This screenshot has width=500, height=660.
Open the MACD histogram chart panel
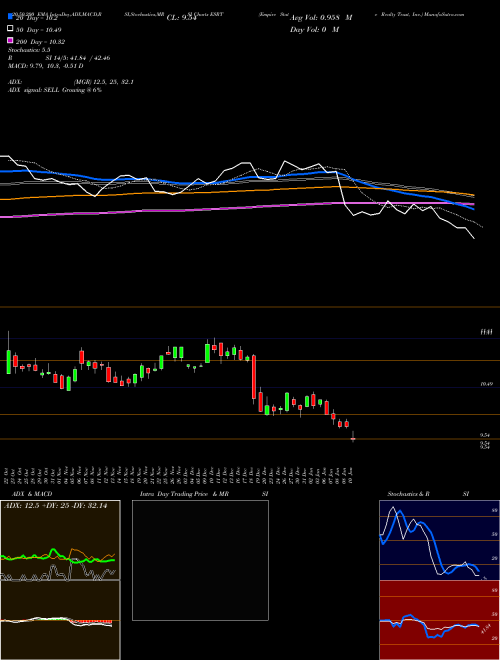60,620
